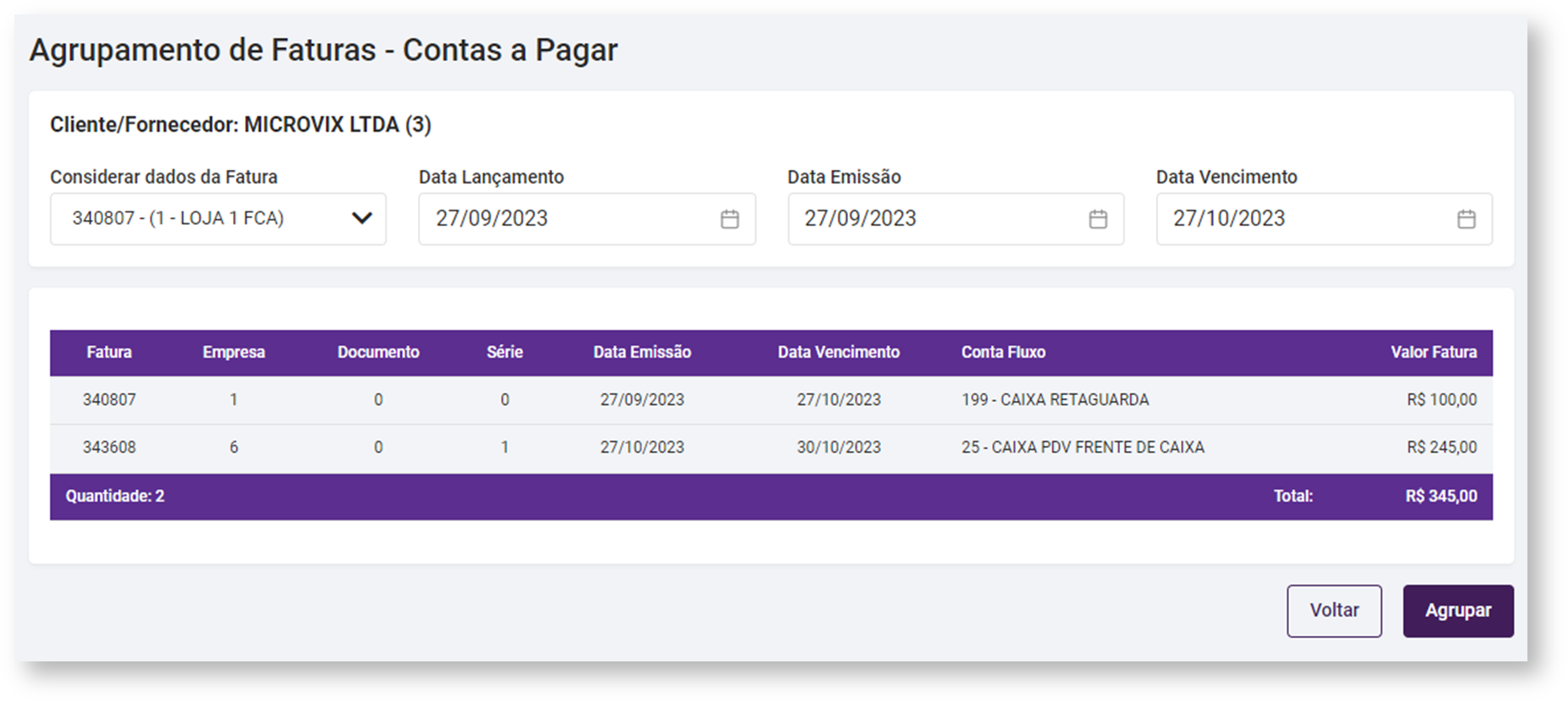Screen dimensions: 1568x702
Task: Open calendar picker for Data Emissão
Action: 1098,219
